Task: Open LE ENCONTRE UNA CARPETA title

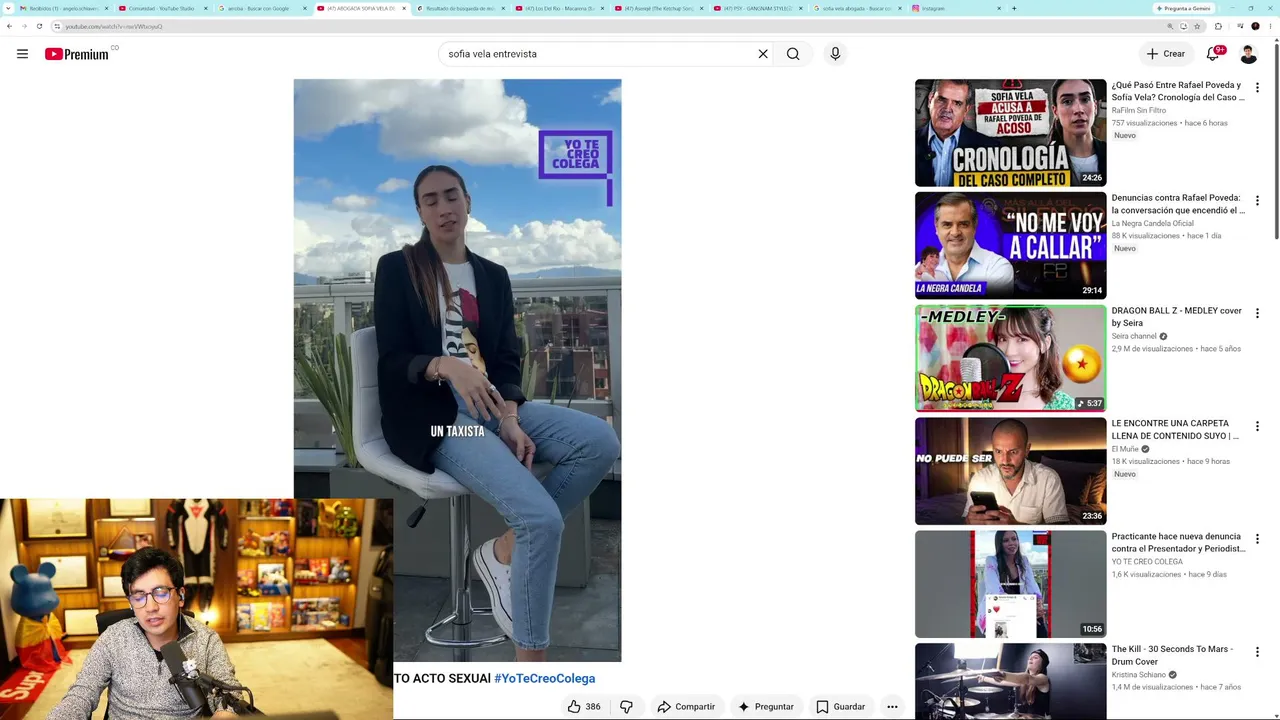Action: coord(1175,430)
